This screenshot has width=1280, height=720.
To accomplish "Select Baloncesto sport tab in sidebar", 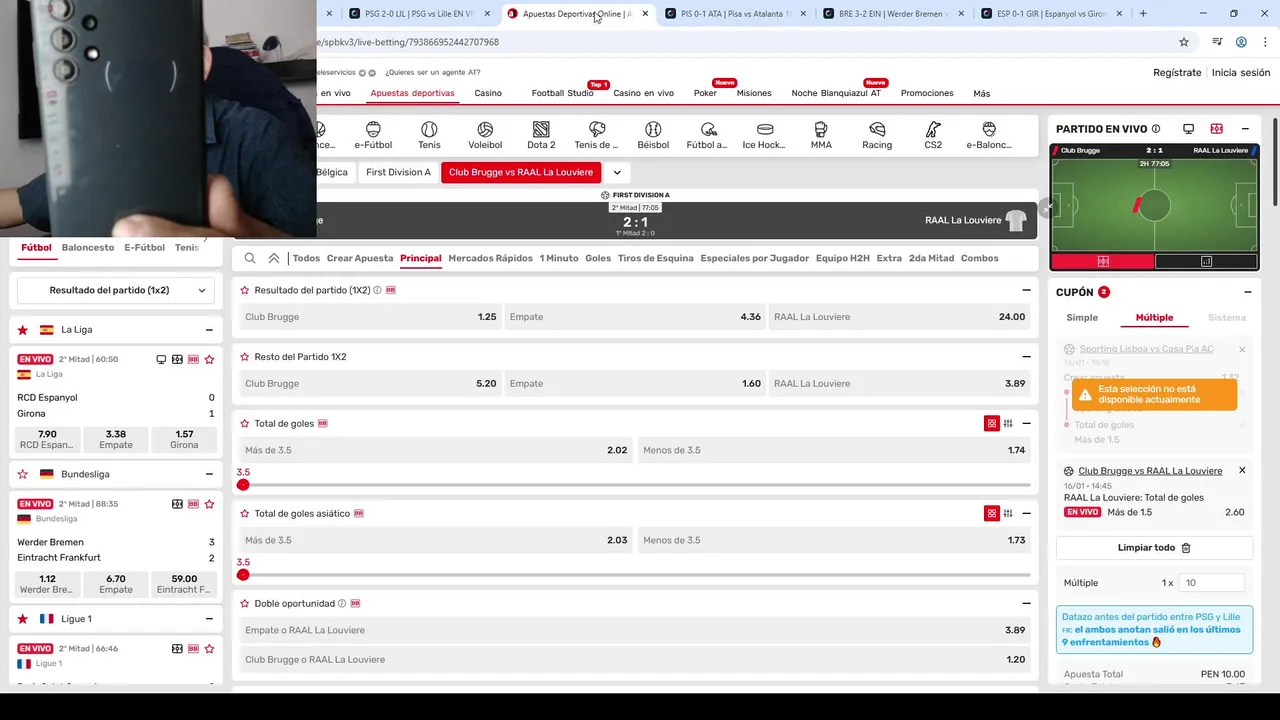I will (x=88, y=248).
